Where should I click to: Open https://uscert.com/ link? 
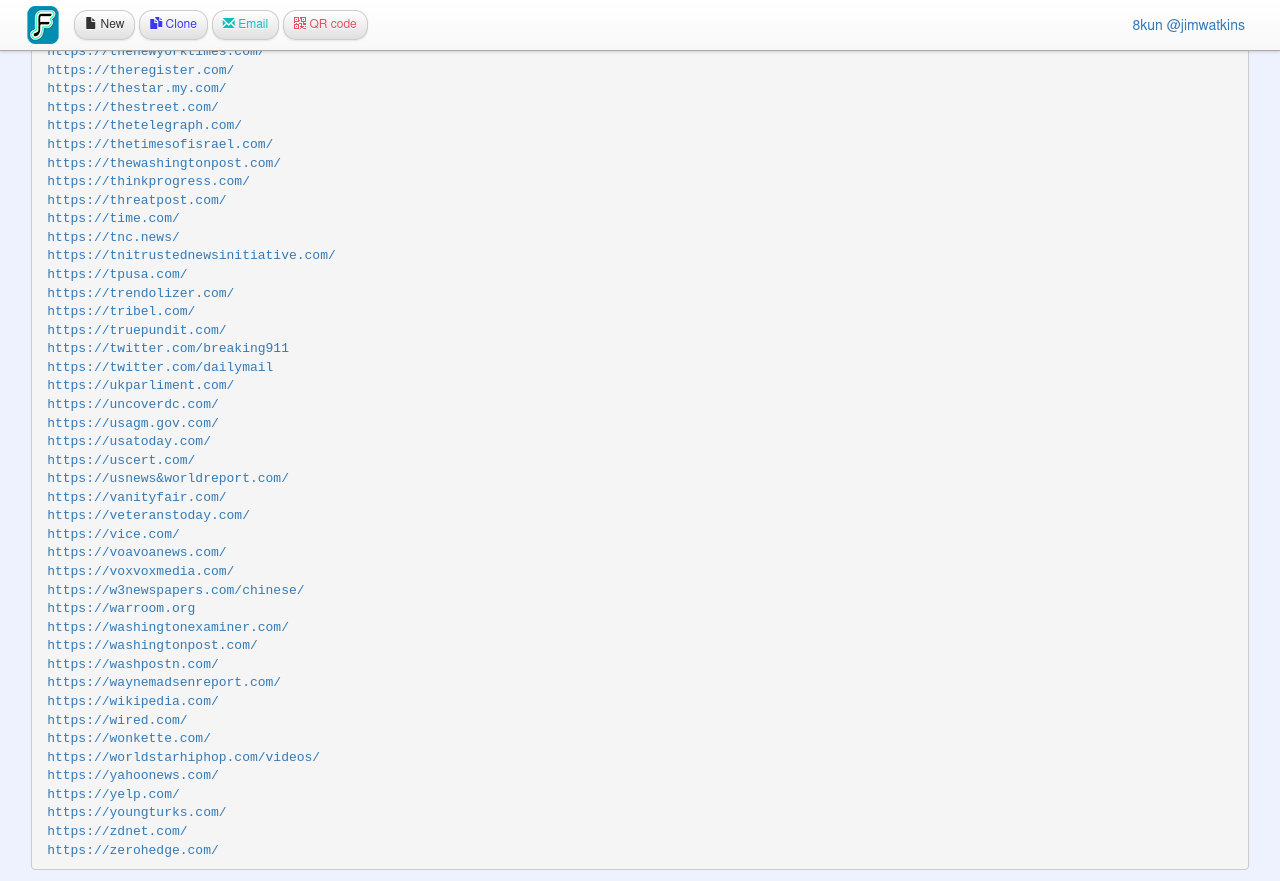tap(121, 460)
